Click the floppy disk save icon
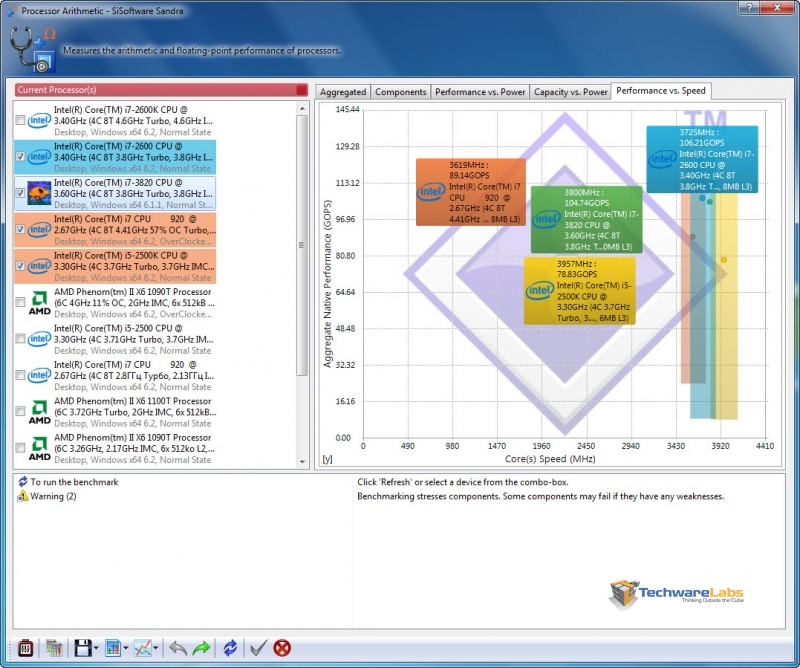 83,648
